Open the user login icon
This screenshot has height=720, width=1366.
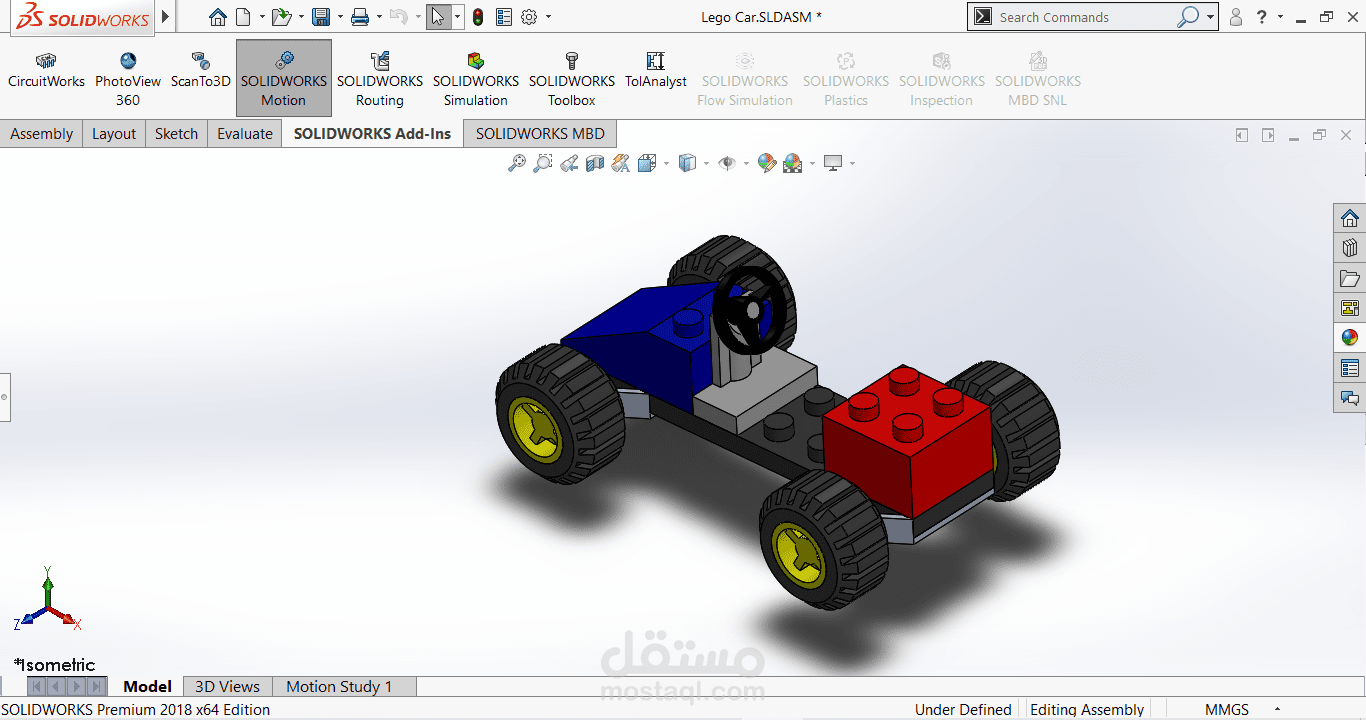[1236, 17]
